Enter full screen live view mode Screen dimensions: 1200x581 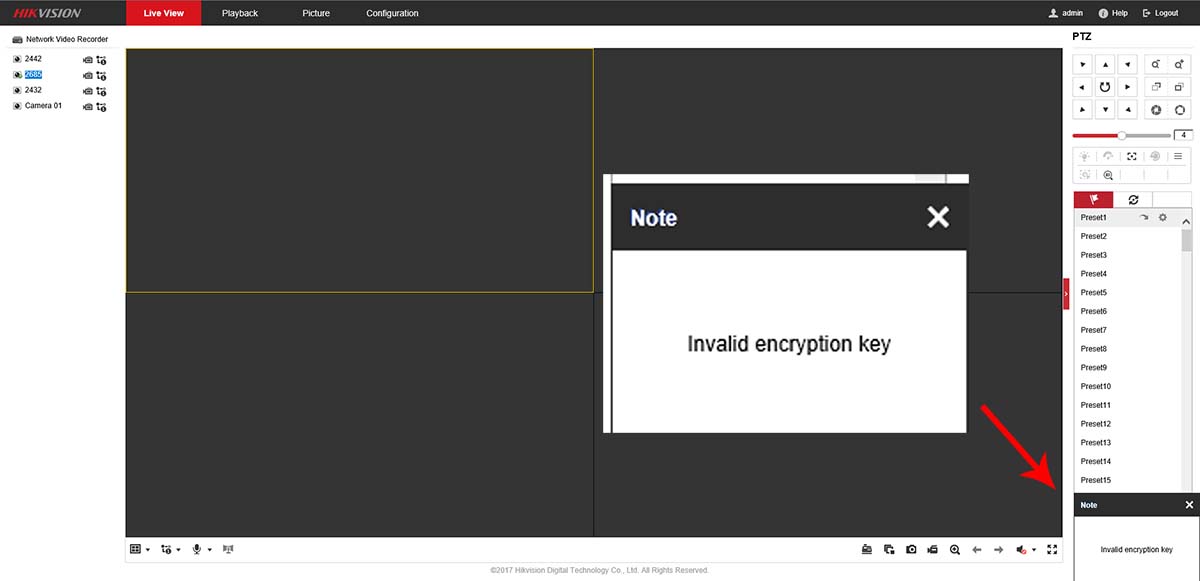(x=1051, y=549)
